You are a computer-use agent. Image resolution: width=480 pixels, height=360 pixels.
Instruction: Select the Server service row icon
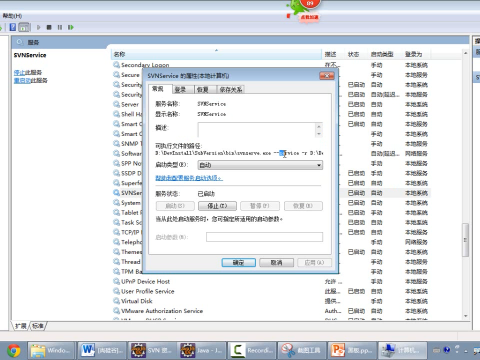coord(116,104)
